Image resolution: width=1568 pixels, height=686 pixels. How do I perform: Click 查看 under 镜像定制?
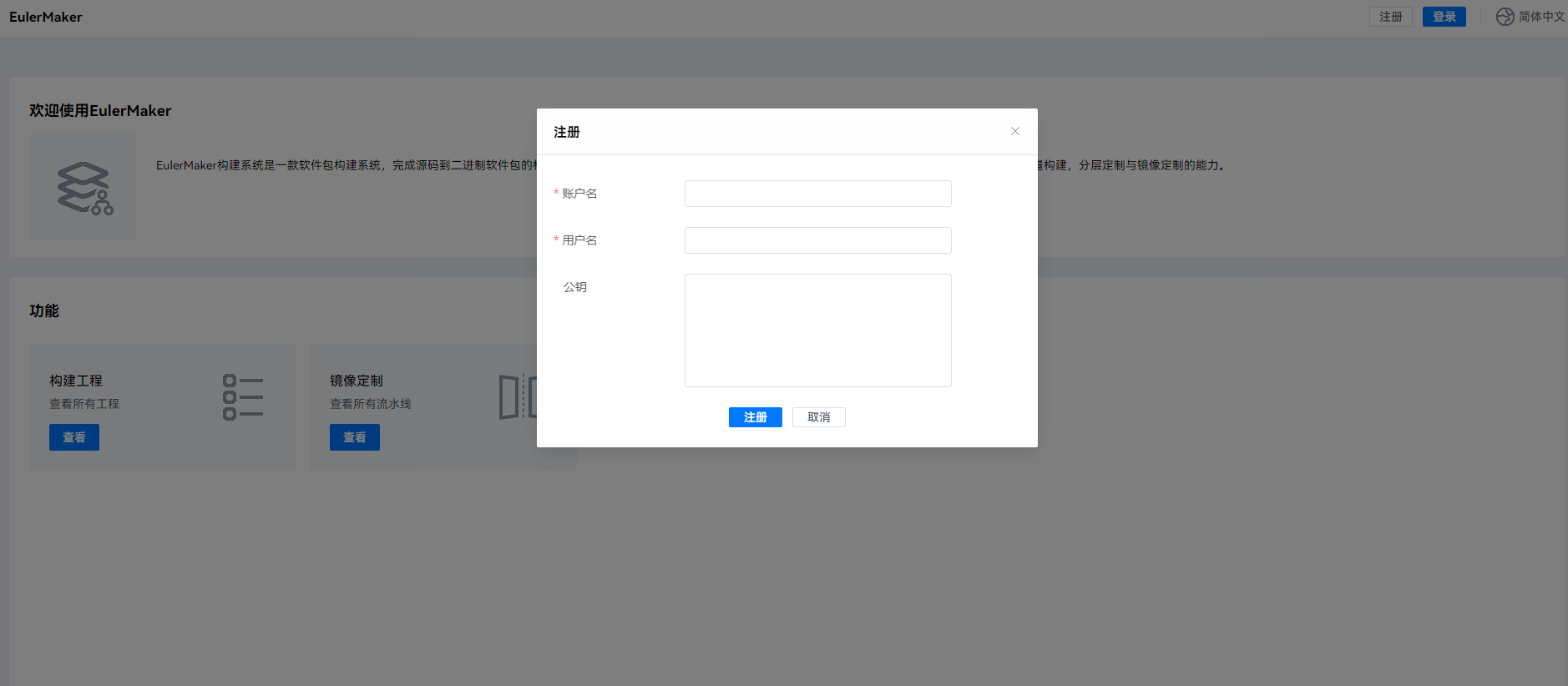click(x=355, y=437)
